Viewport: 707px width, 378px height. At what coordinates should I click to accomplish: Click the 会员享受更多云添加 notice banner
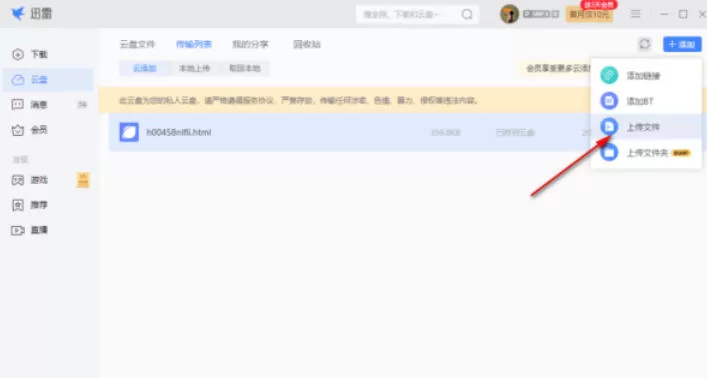click(557, 69)
